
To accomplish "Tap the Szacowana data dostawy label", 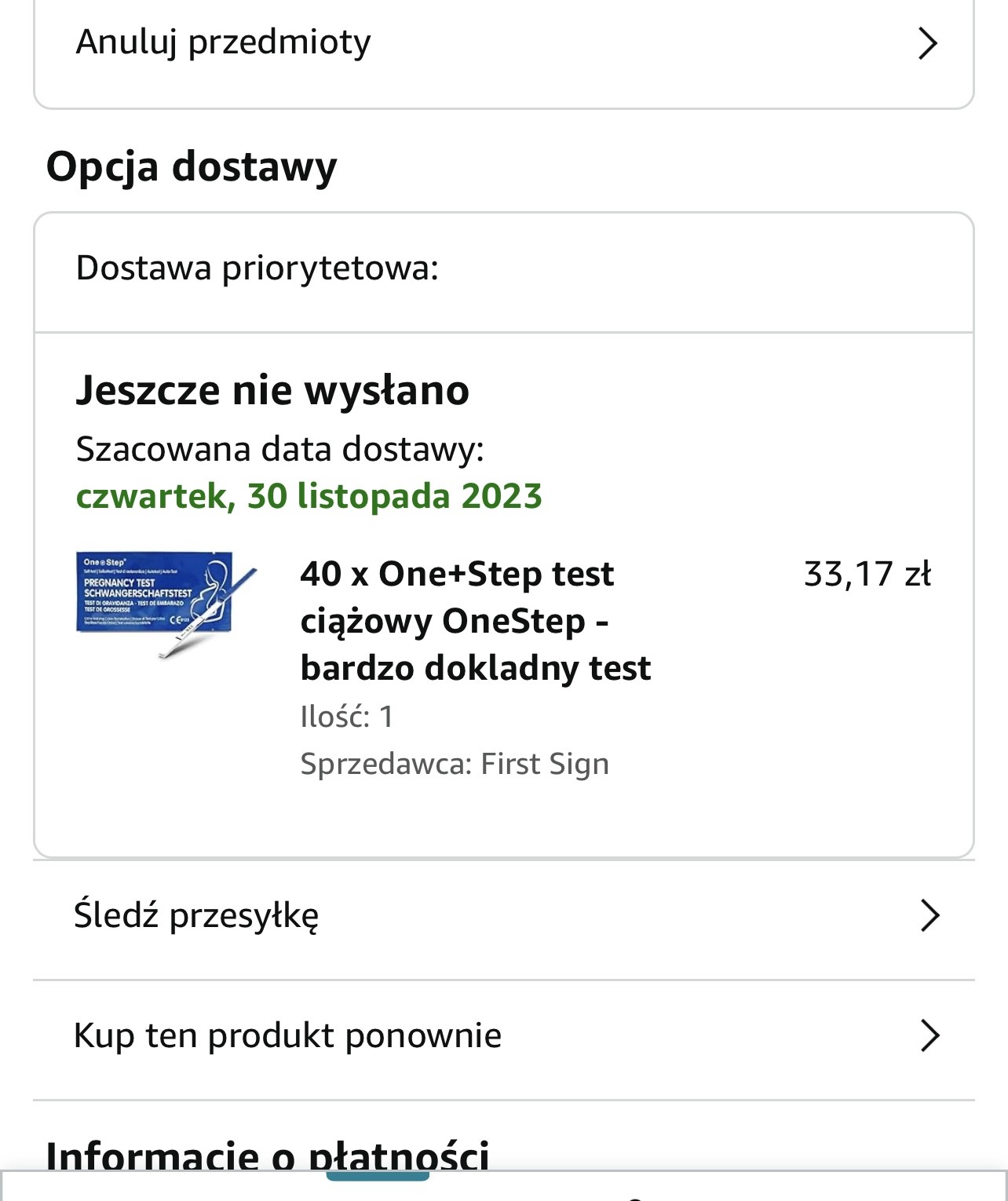I will (x=280, y=450).
